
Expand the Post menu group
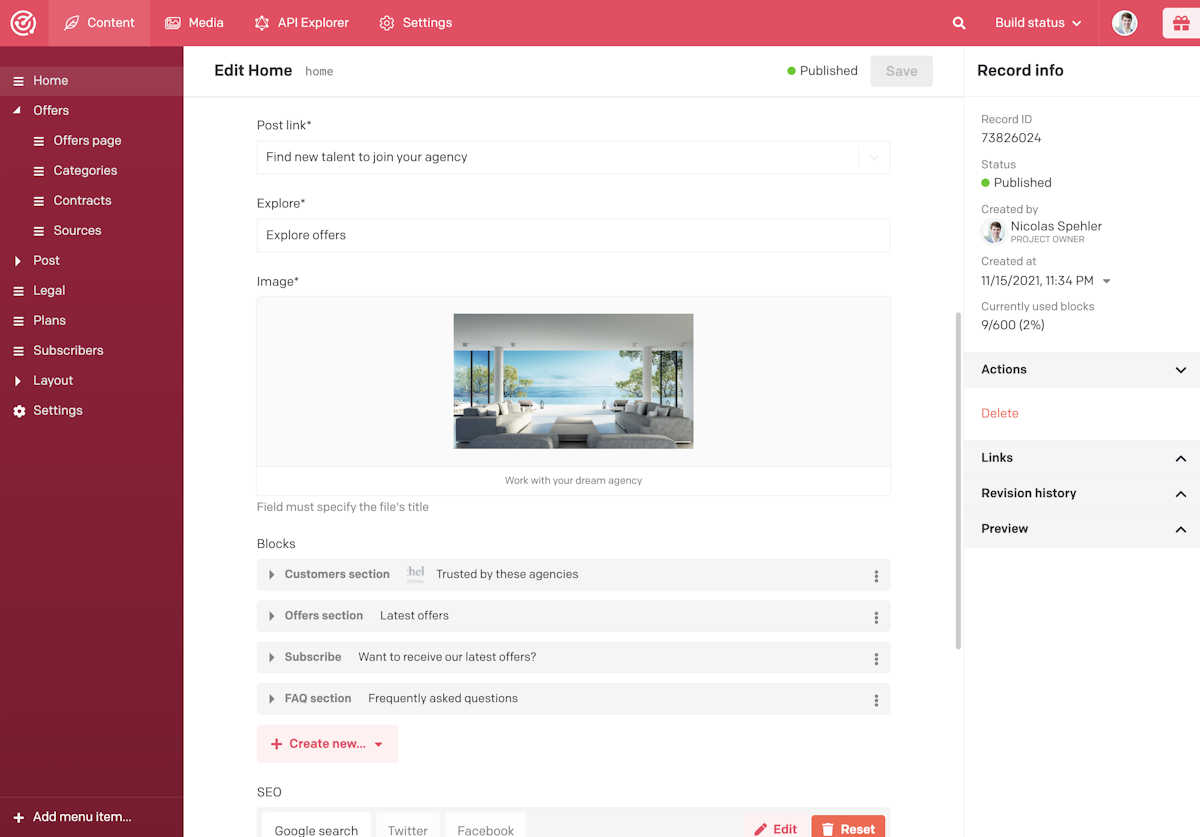tap(18, 261)
